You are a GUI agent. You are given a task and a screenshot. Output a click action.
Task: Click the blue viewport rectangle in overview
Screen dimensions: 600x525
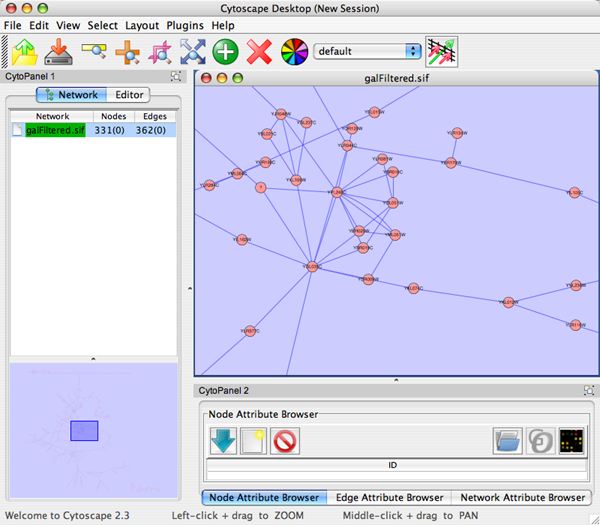[84, 430]
